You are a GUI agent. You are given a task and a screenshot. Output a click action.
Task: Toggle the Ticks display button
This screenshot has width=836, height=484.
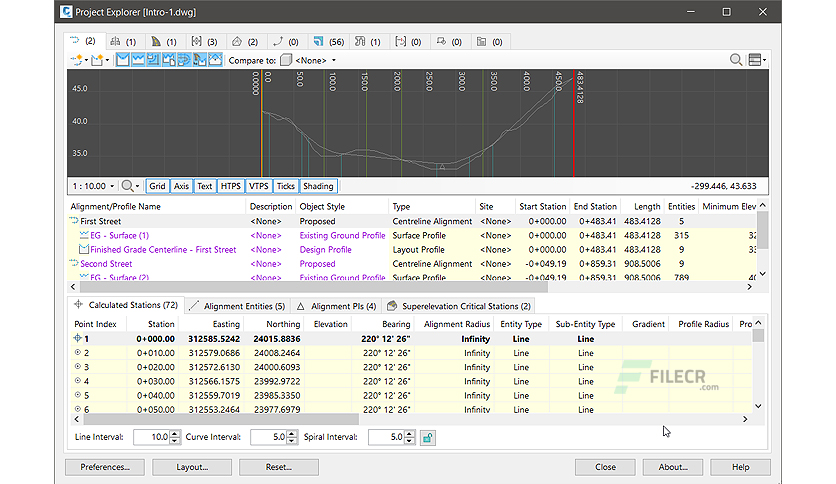coord(285,186)
